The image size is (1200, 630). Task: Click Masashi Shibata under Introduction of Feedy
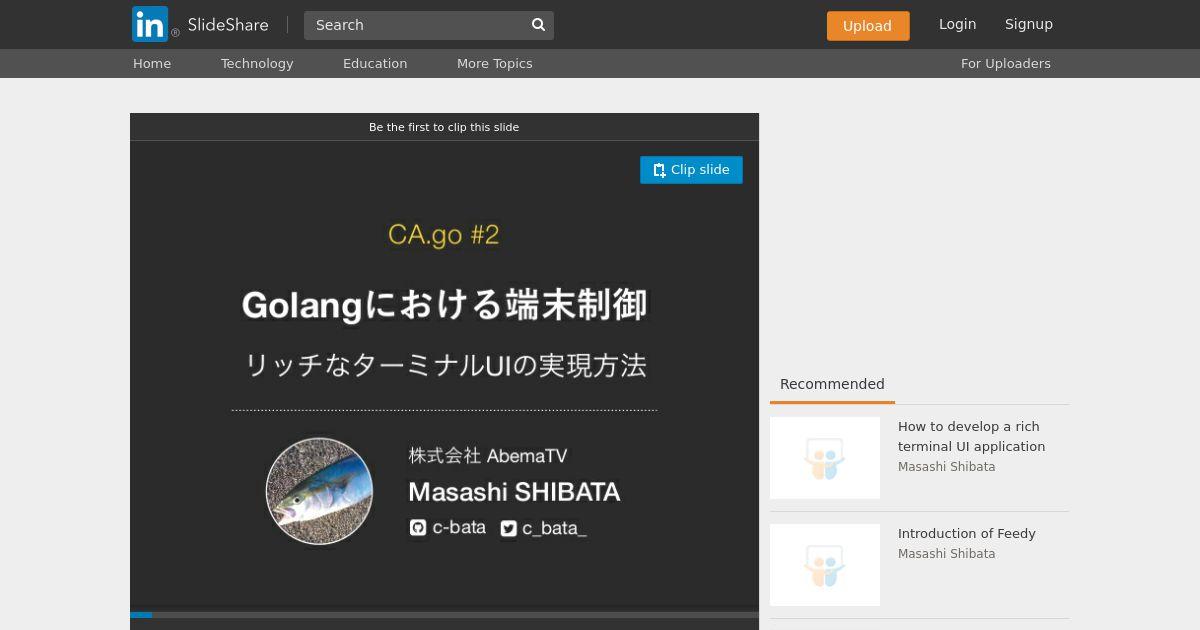coord(946,554)
